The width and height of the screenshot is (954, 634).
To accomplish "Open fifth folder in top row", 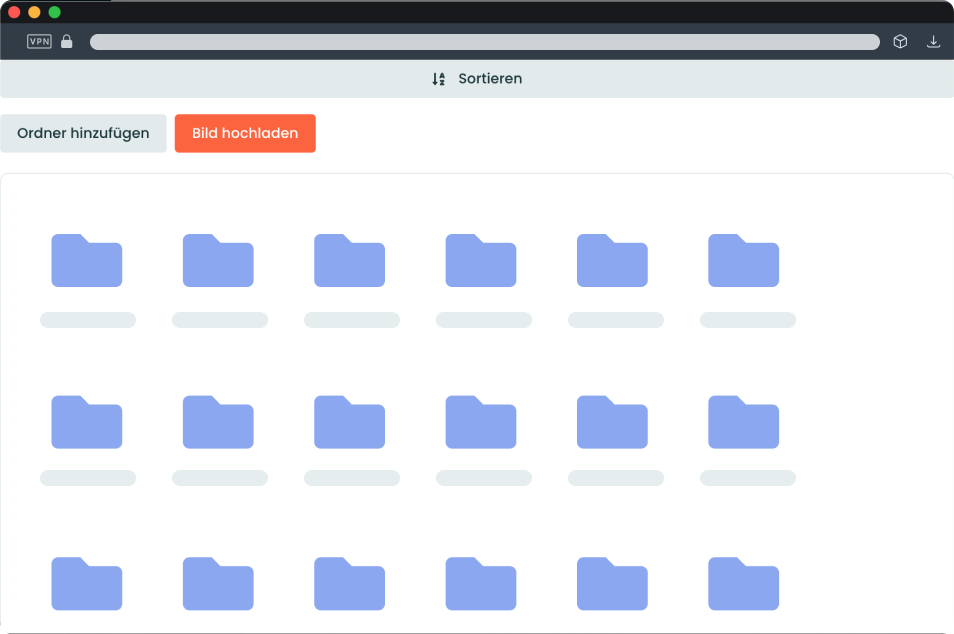I will tap(613, 260).
